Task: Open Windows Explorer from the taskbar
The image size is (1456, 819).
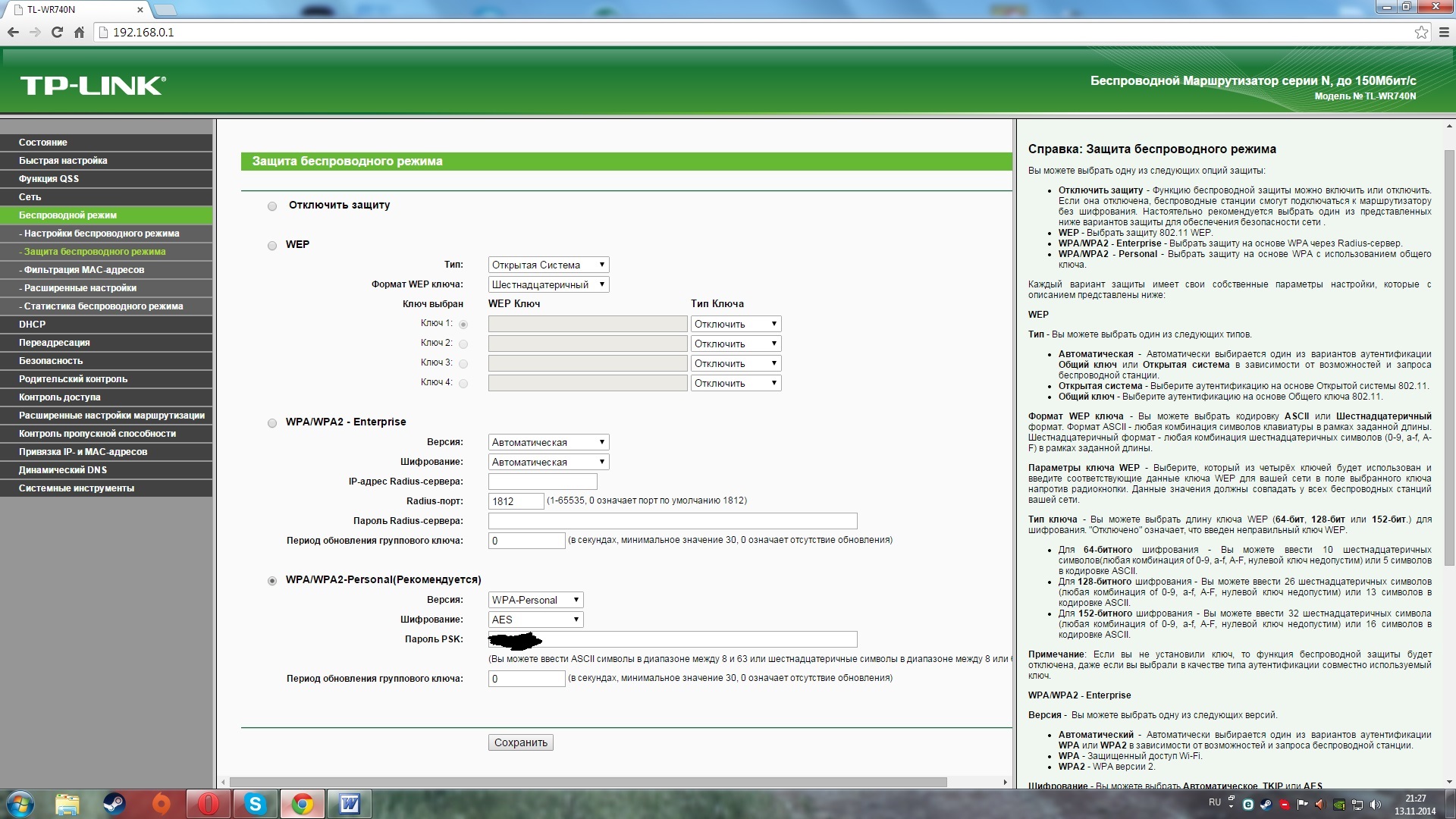Action: click(67, 804)
